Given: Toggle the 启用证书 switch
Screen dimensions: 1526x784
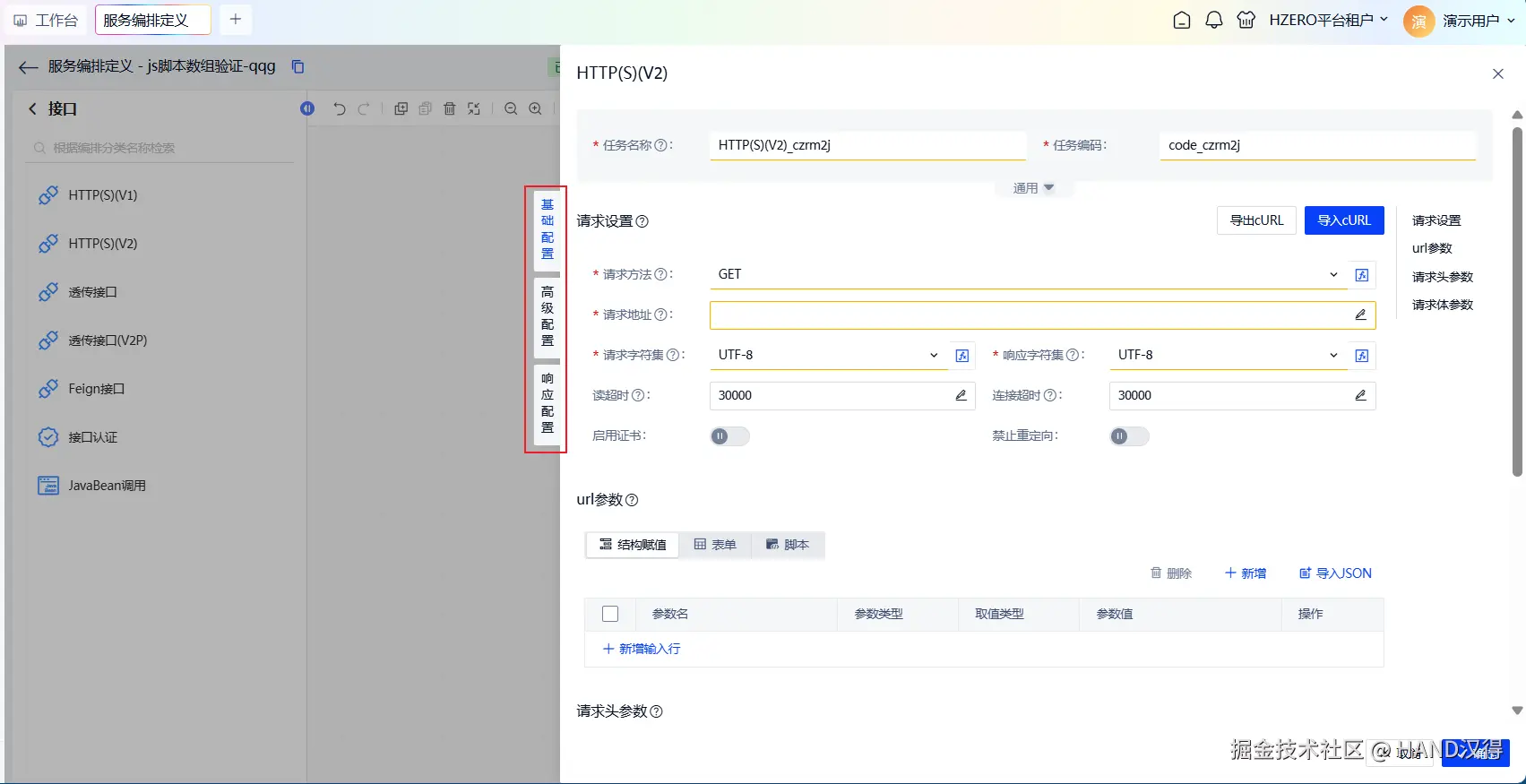Looking at the screenshot, I should (729, 436).
